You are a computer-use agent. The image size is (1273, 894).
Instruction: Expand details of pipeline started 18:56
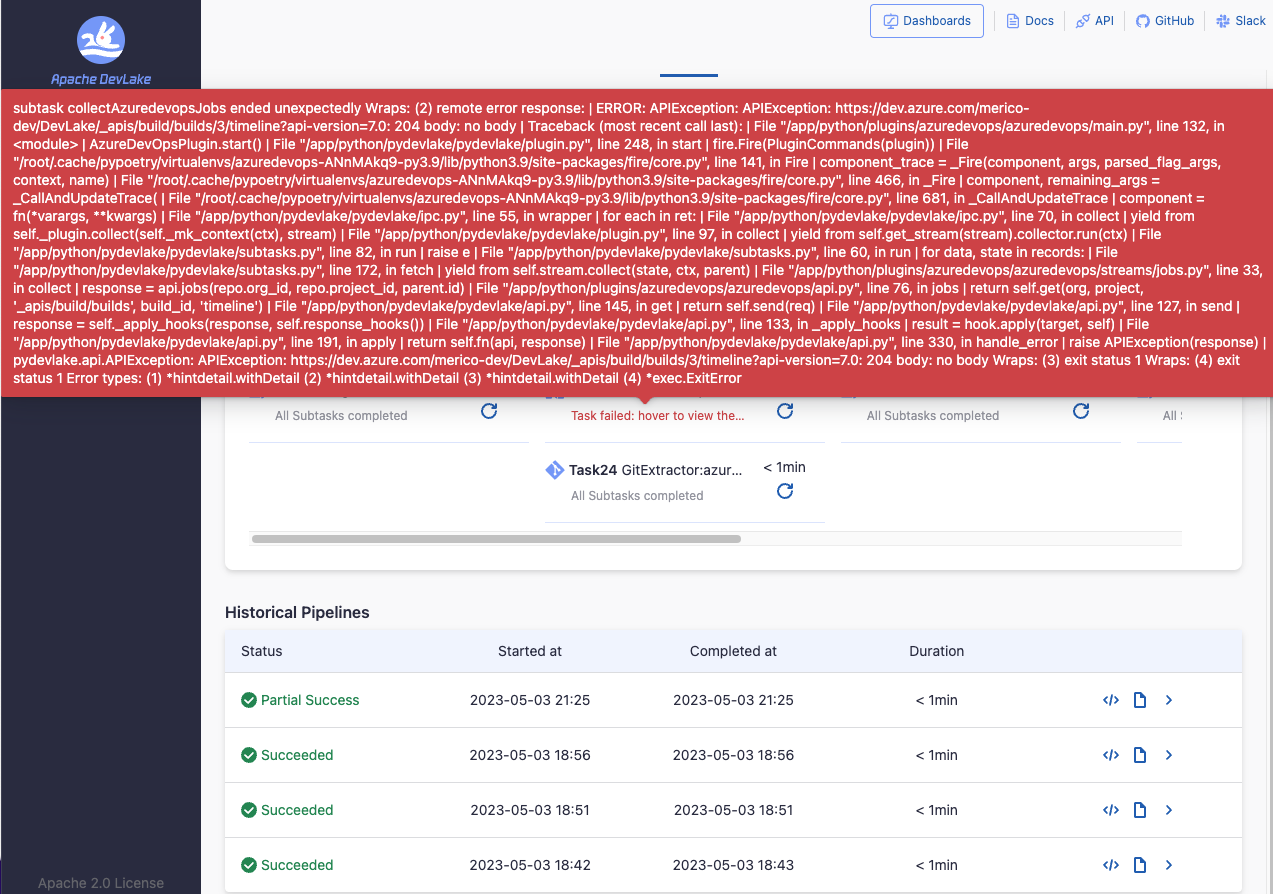[x=1169, y=755]
